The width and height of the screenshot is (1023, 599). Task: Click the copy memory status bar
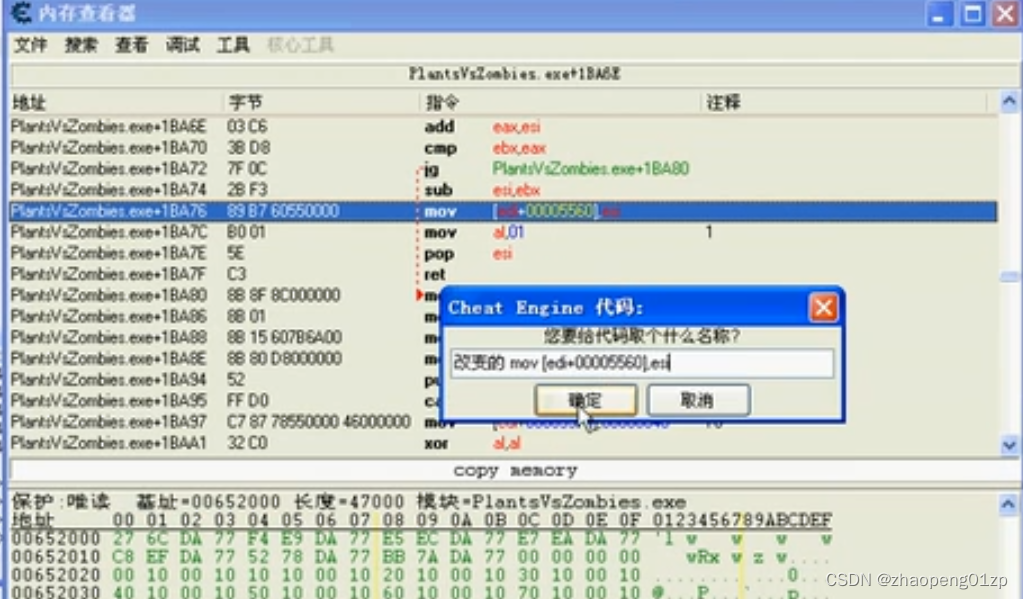(x=515, y=470)
